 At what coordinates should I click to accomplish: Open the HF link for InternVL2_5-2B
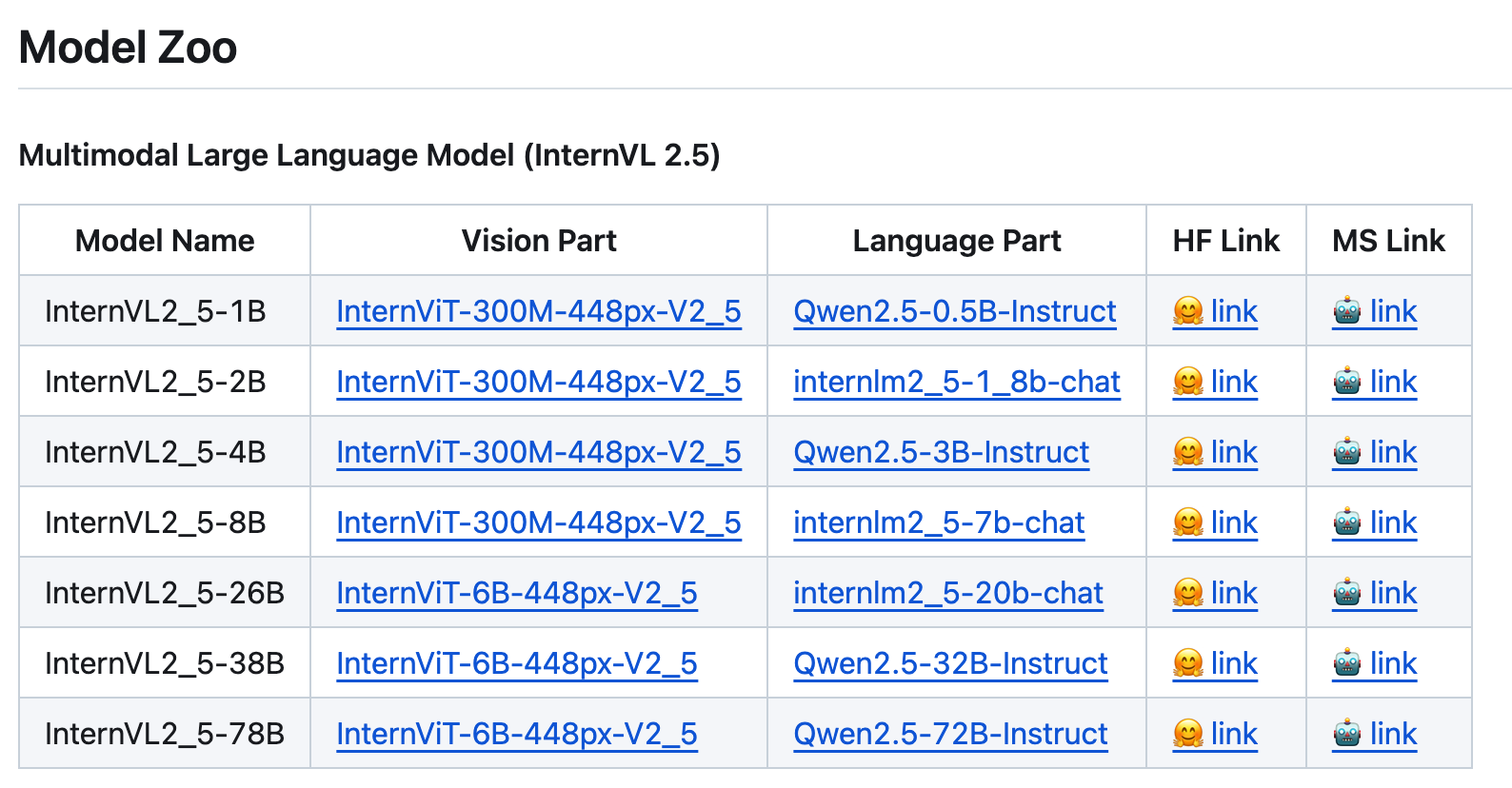[x=1215, y=382]
